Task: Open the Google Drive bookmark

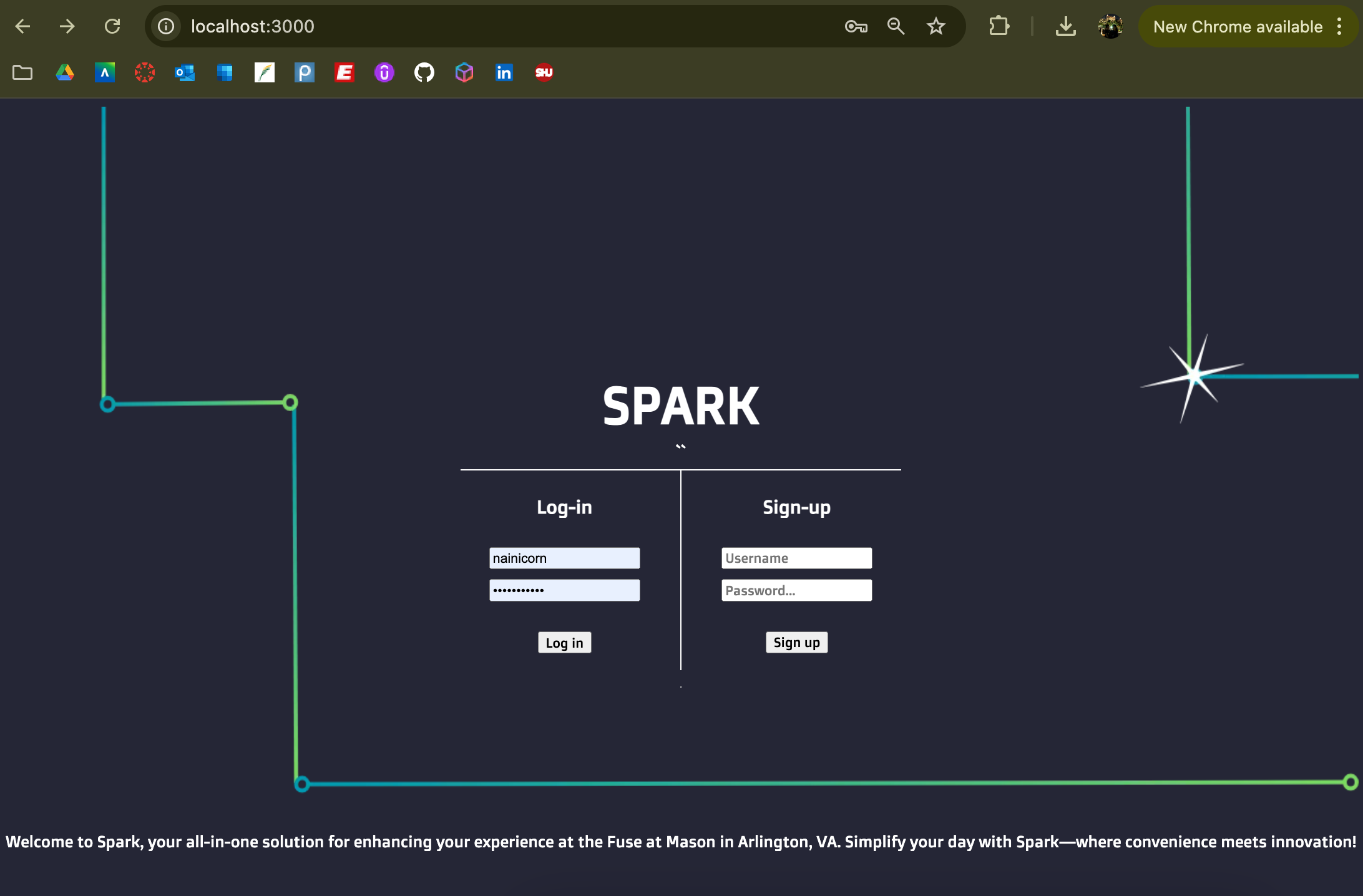Action: click(65, 73)
